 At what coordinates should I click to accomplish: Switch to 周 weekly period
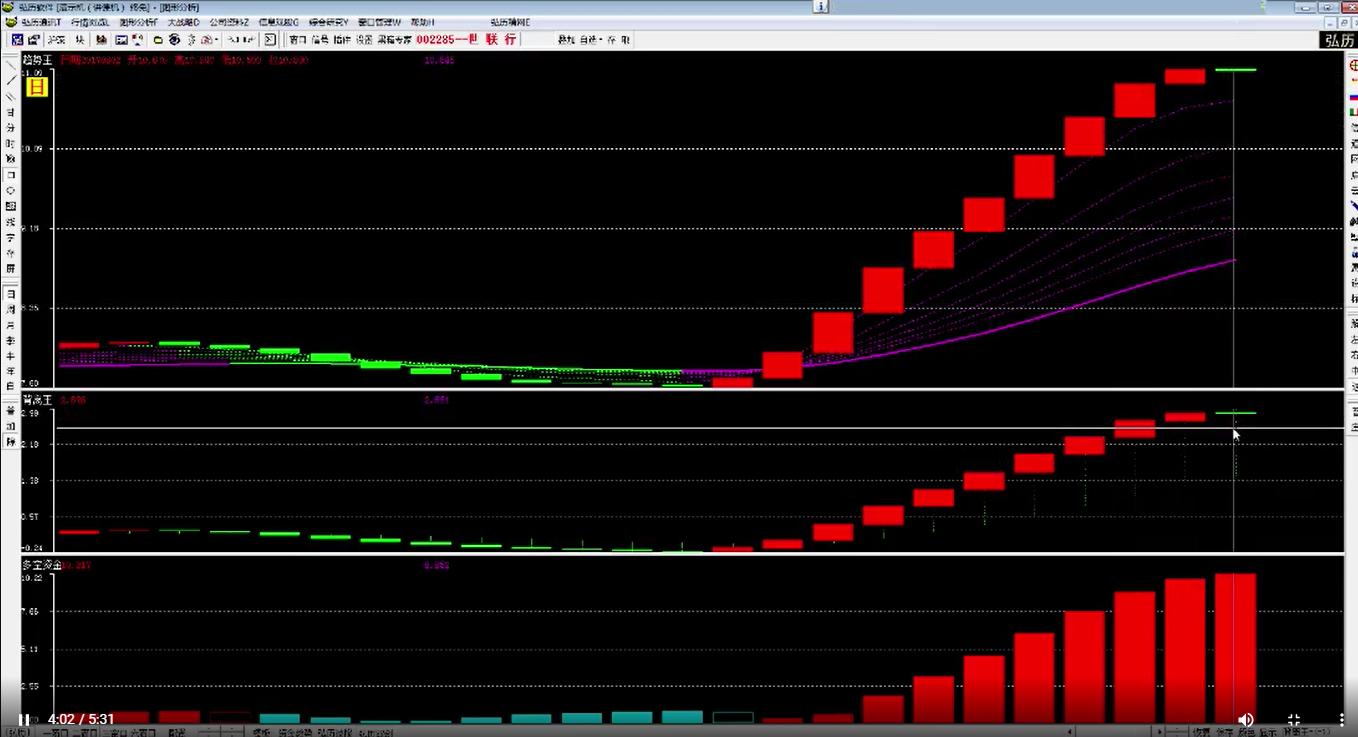click(x=11, y=310)
